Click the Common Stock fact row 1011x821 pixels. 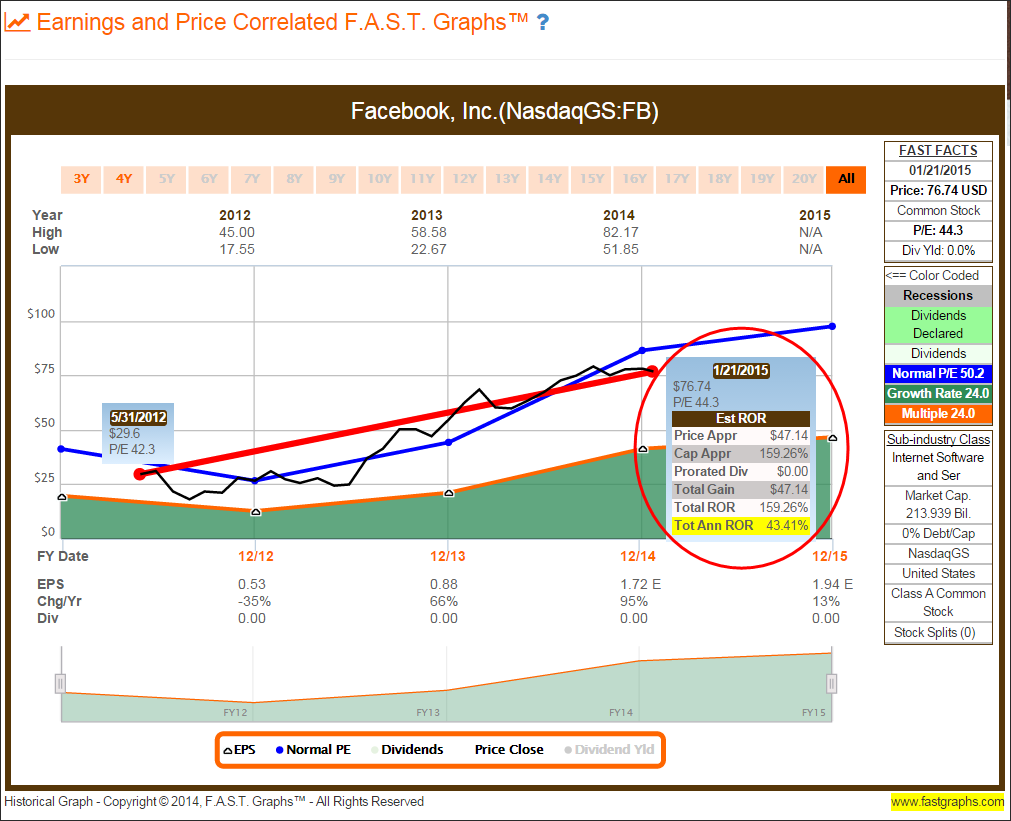tap(938, 210)
